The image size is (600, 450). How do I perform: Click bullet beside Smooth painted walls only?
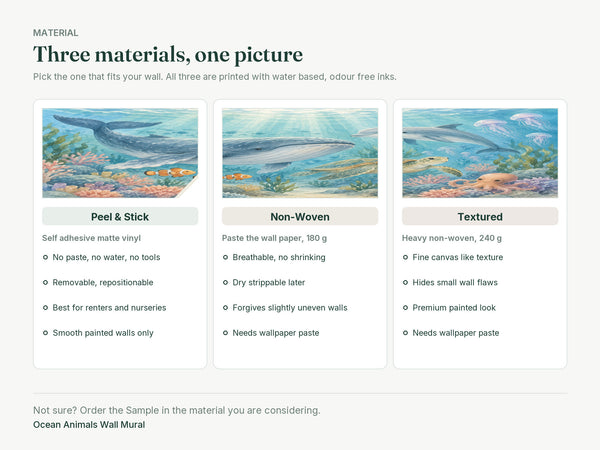click(46, 333)
